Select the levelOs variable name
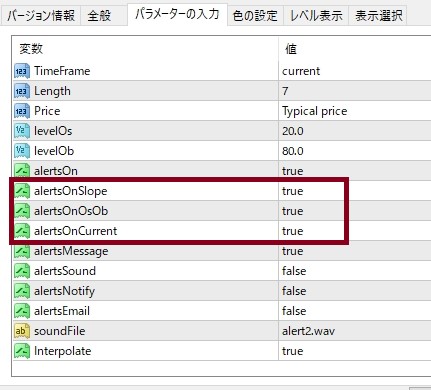Image resolution: width=431 pixels, height=390 pixels. coord(53,131)
